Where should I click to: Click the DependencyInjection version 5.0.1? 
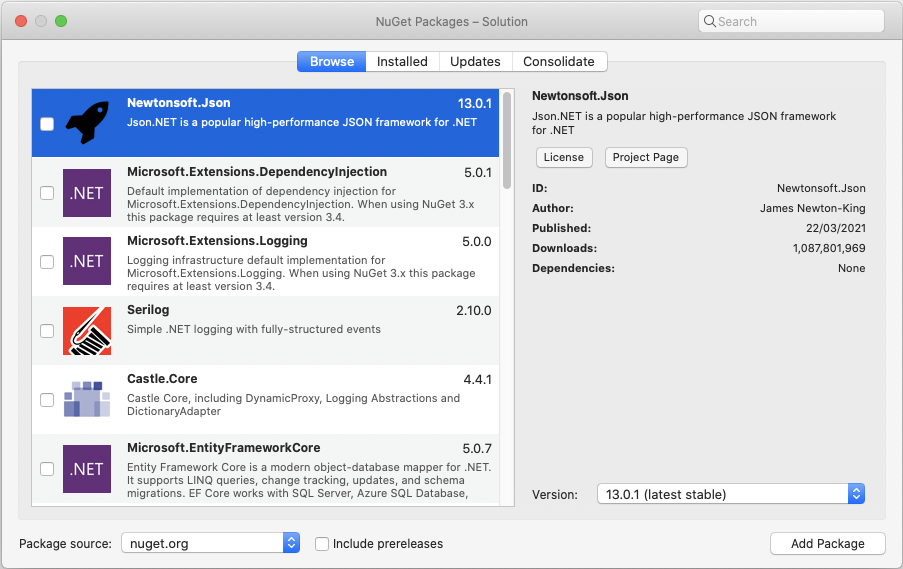pyautogui.click(x=477, y=173)
